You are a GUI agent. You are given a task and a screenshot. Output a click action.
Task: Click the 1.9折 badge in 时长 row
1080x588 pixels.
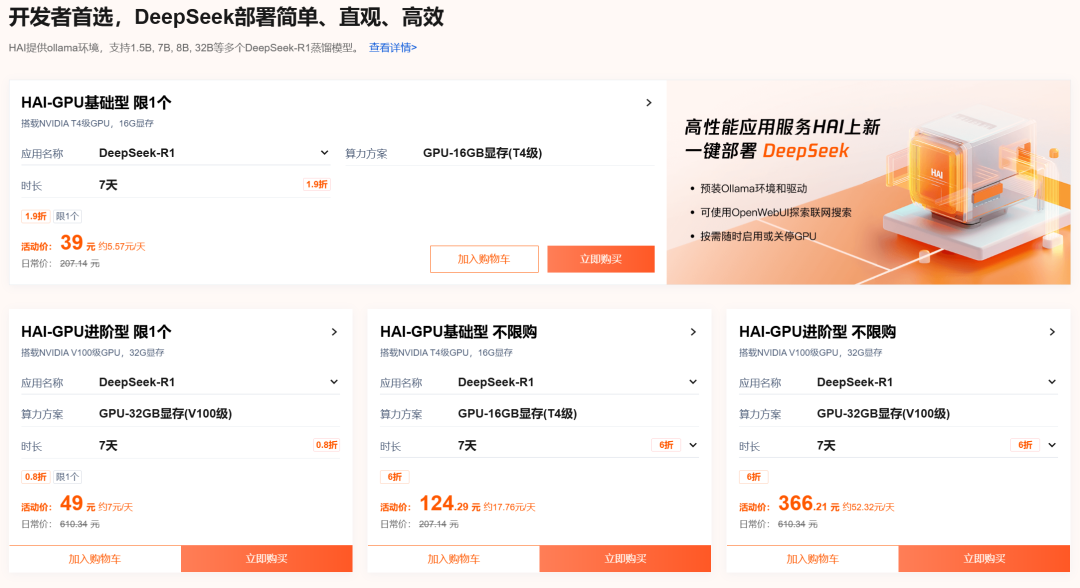(317, 185)
